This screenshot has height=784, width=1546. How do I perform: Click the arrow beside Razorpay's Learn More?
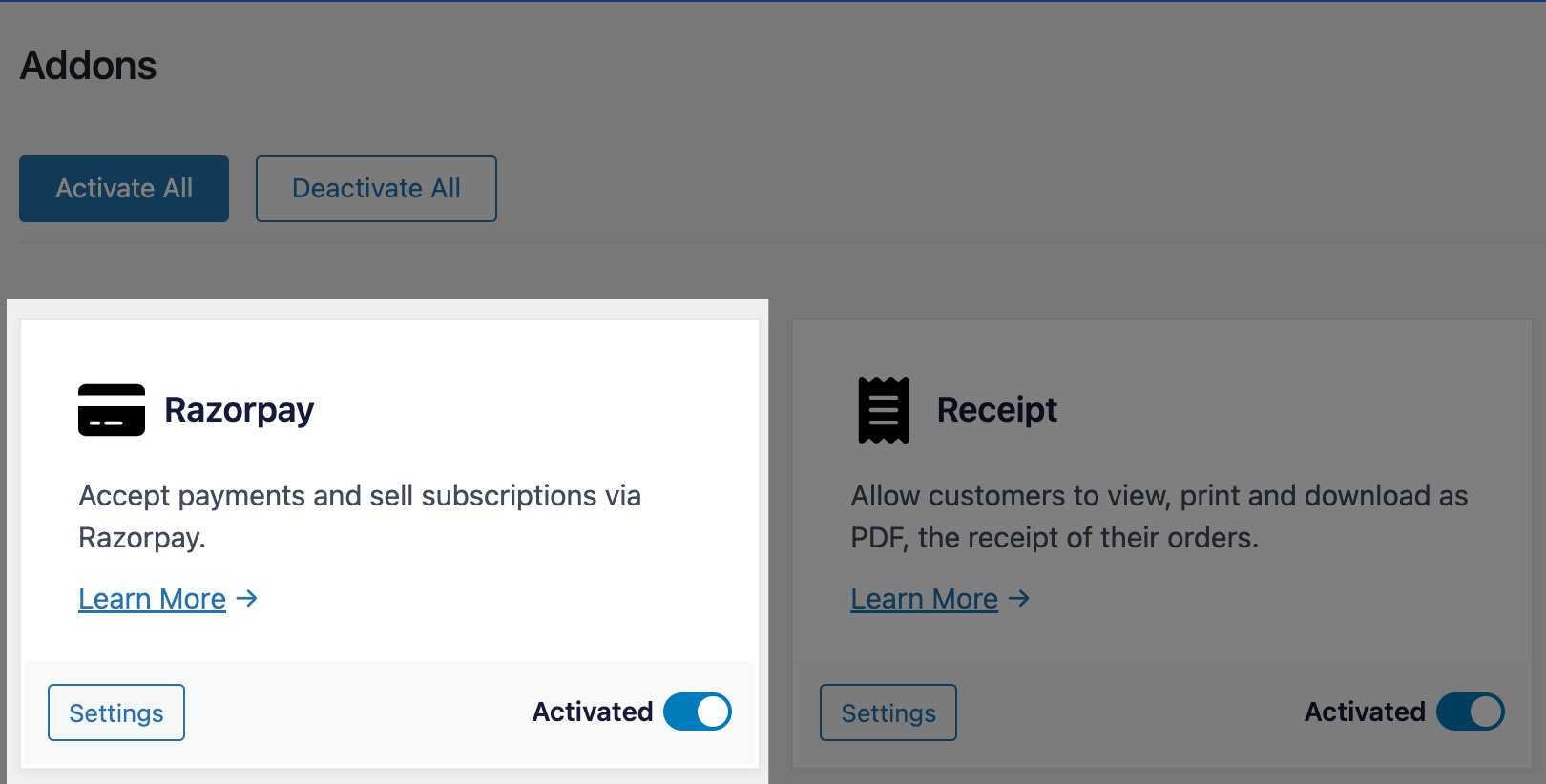247,598
